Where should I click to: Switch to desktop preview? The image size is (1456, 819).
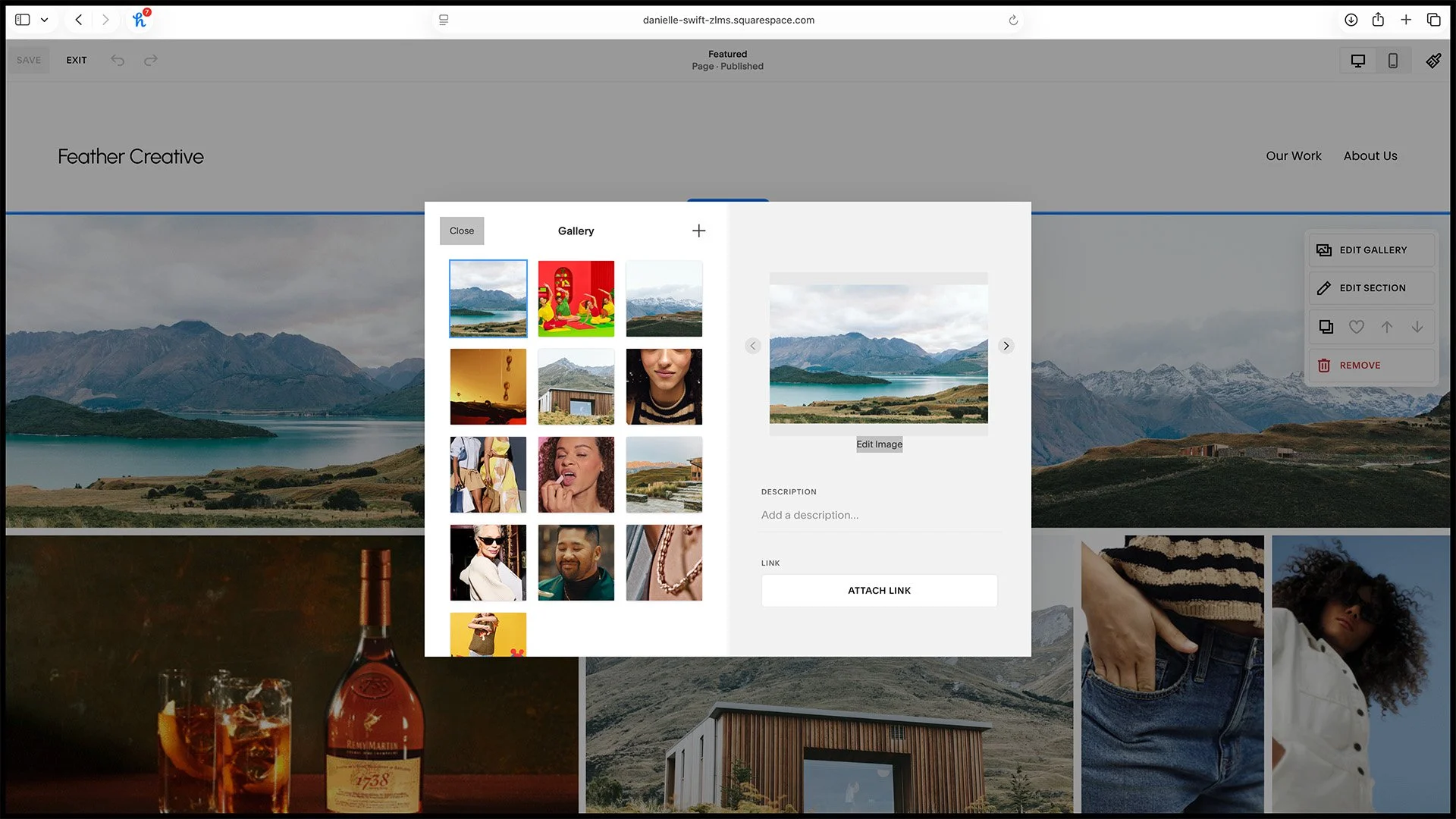1357,60
